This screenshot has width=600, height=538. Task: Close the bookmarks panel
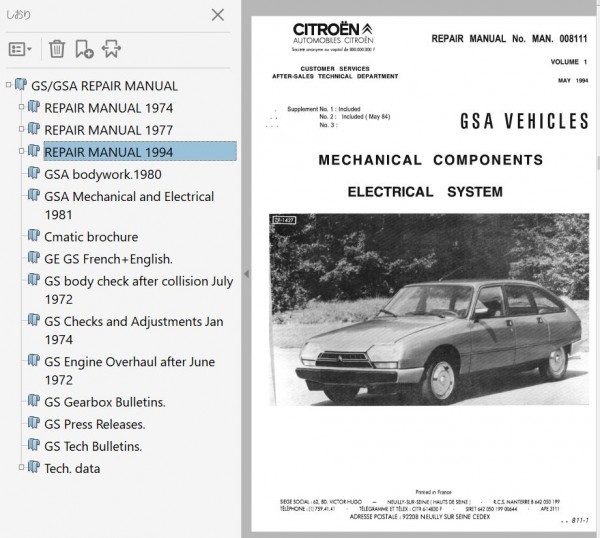218,15
